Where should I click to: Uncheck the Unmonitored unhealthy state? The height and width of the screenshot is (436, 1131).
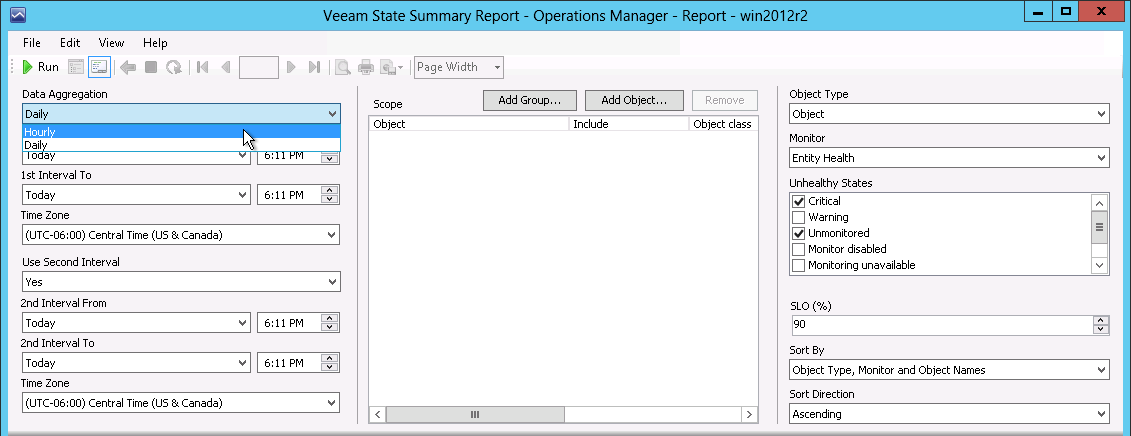798,233
